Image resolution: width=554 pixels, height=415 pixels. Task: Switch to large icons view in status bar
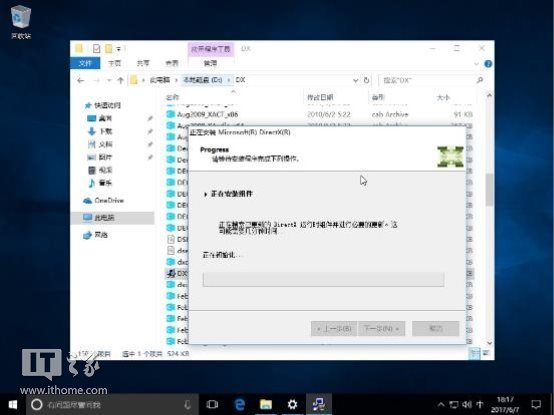point(486,353)
